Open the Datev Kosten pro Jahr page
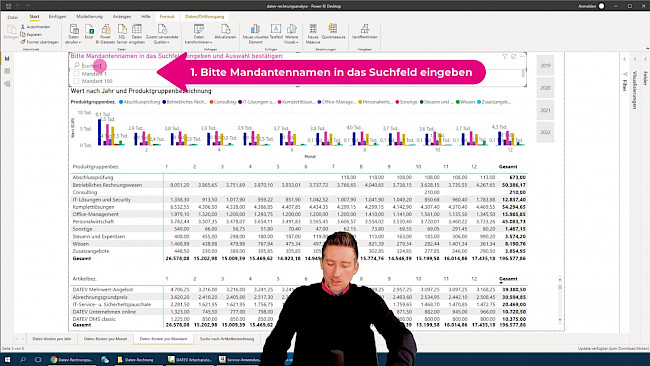 tap(52, 339)
